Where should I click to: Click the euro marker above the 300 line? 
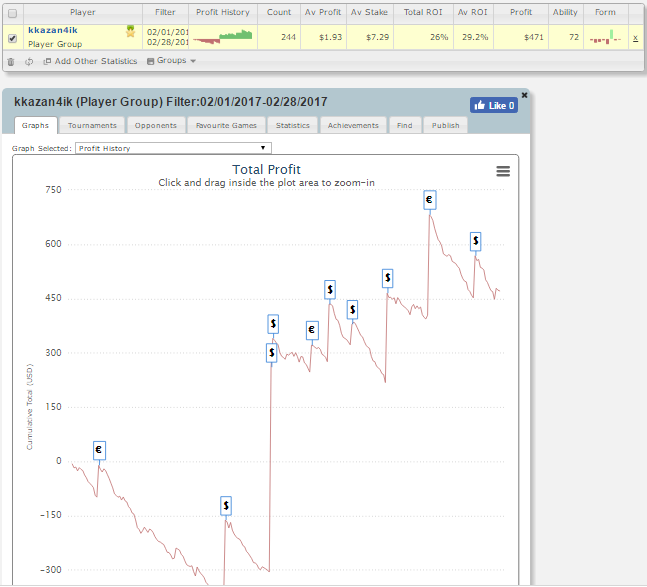[312, 330]
